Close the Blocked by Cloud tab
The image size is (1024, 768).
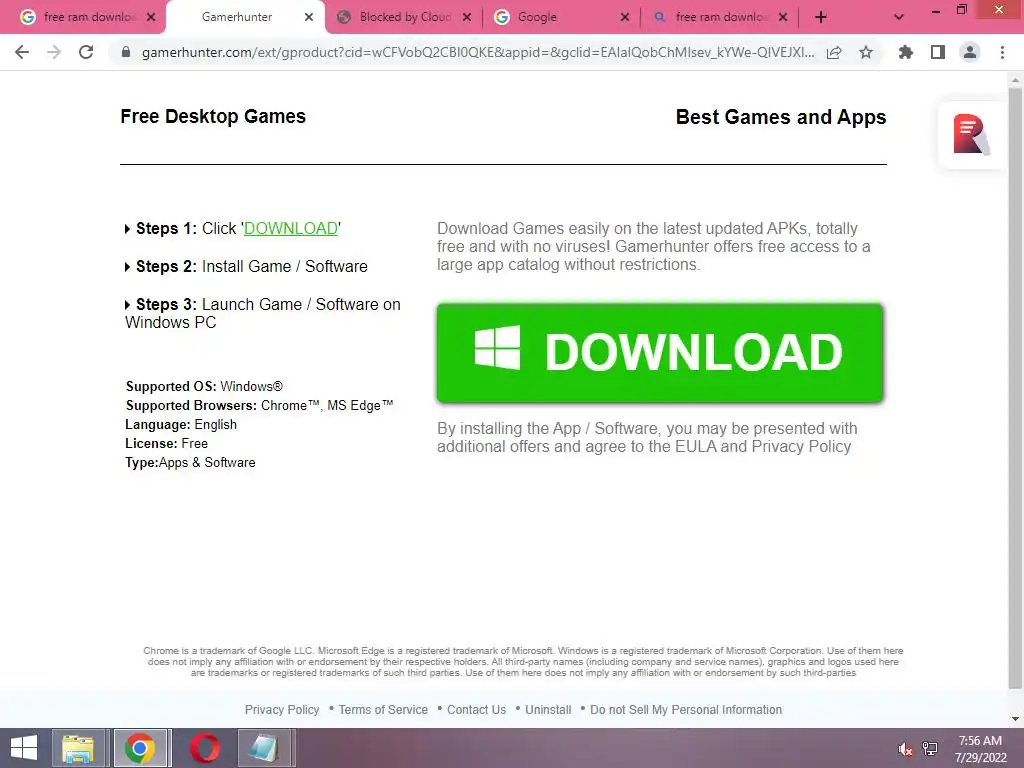[467, 17]
